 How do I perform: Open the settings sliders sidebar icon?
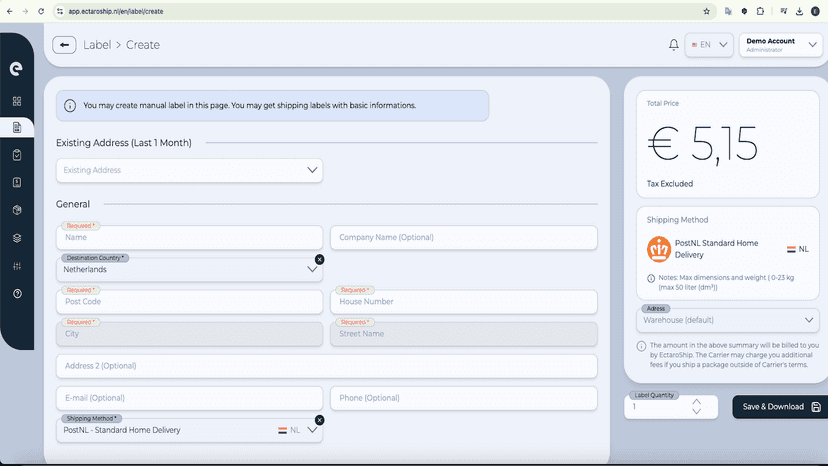click(17, 266)
